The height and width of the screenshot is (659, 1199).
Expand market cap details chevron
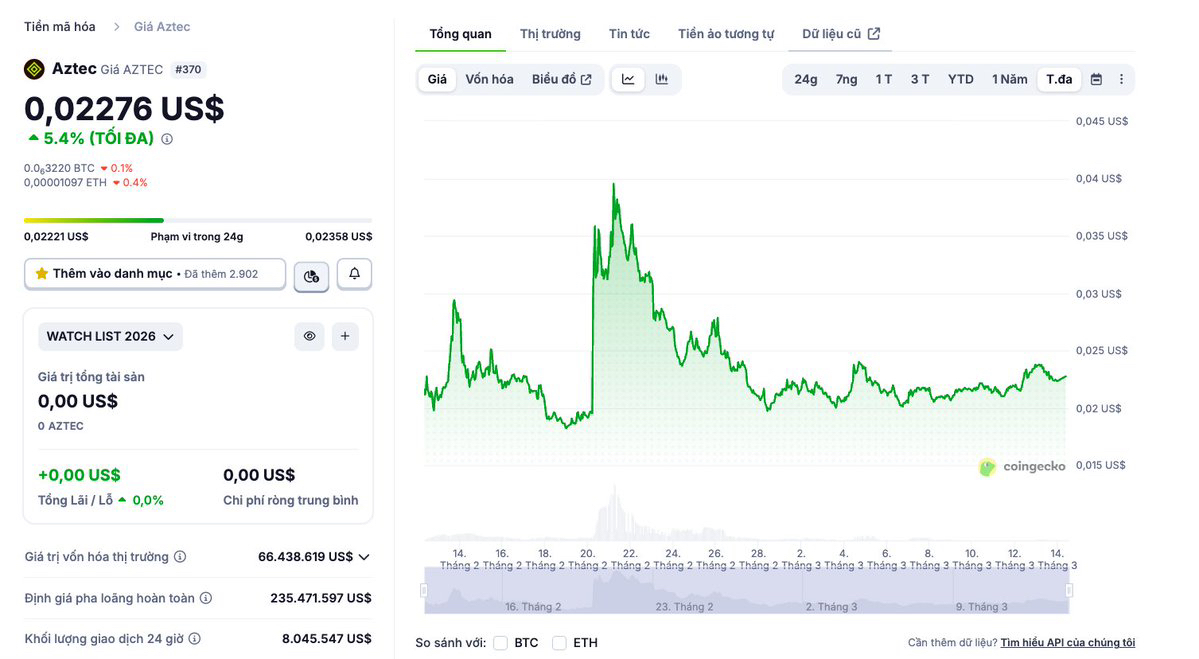coord(364,557)
